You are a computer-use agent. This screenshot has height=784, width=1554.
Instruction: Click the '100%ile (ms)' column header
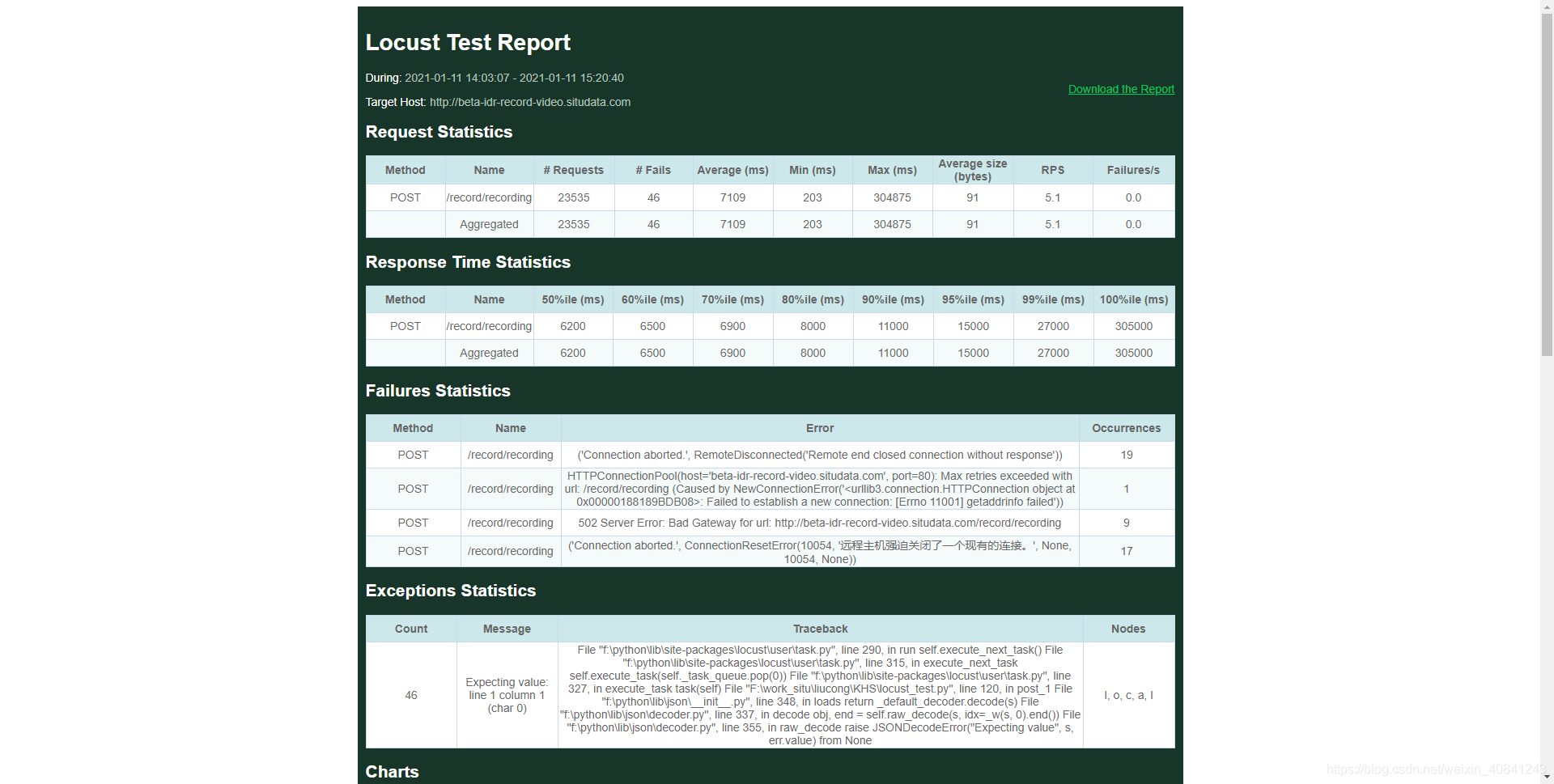click(1133, 299)
